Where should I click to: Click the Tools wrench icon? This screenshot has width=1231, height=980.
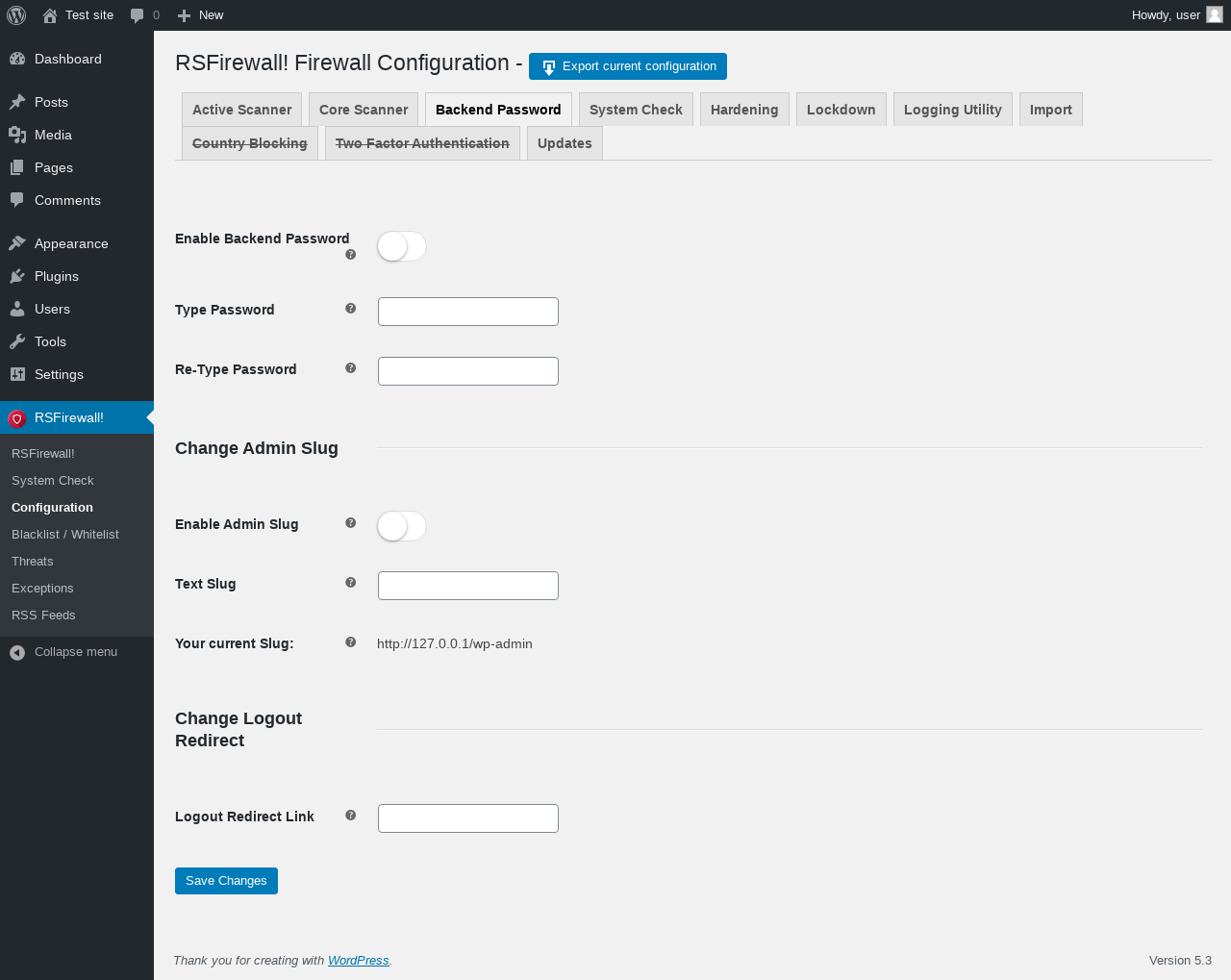17,341
